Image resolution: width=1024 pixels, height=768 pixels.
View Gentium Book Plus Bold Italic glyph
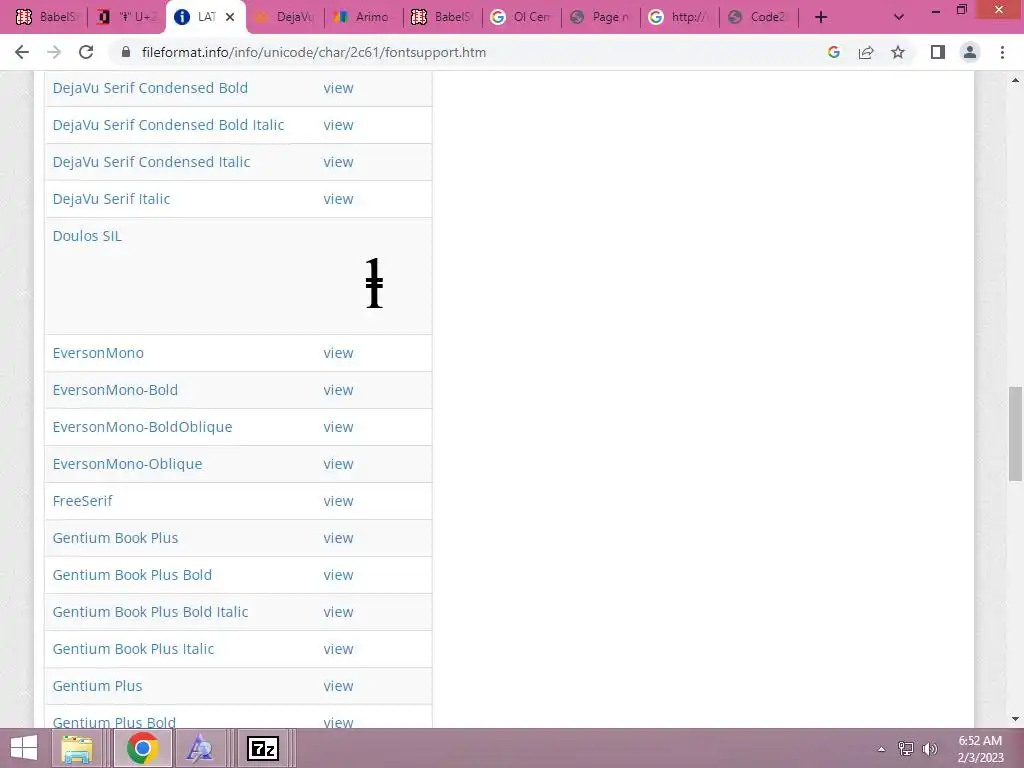point(338,612)
